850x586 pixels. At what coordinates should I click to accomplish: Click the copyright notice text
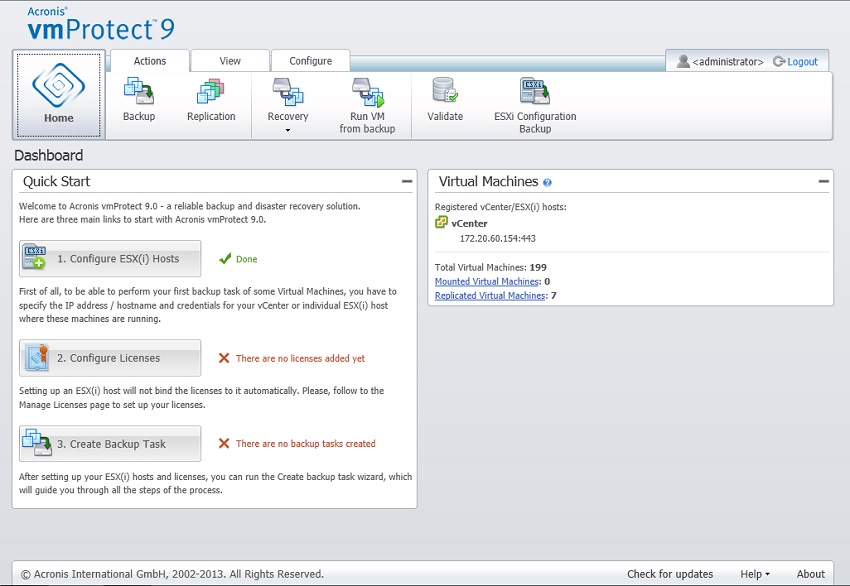pos(172,574)
